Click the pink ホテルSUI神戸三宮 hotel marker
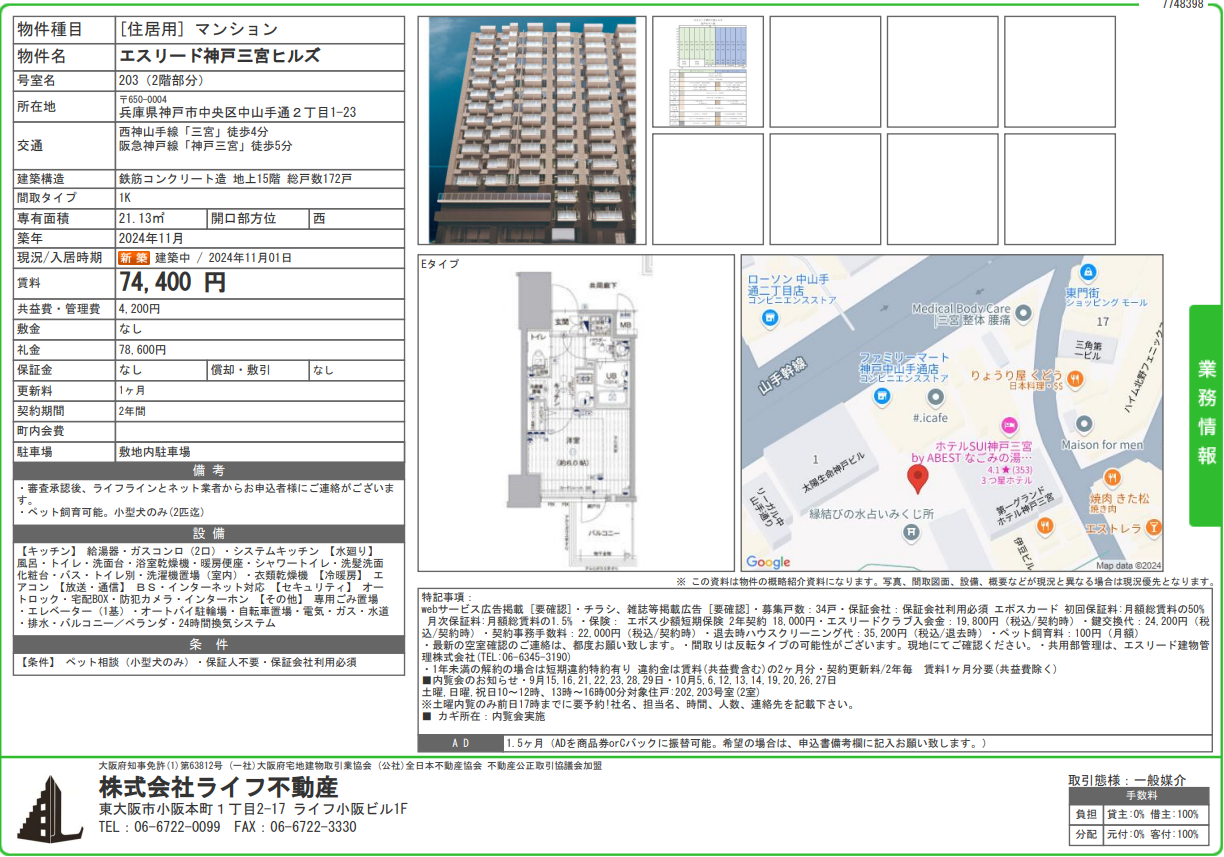This screenshot has height=857, width=1224. (1008, 425)
